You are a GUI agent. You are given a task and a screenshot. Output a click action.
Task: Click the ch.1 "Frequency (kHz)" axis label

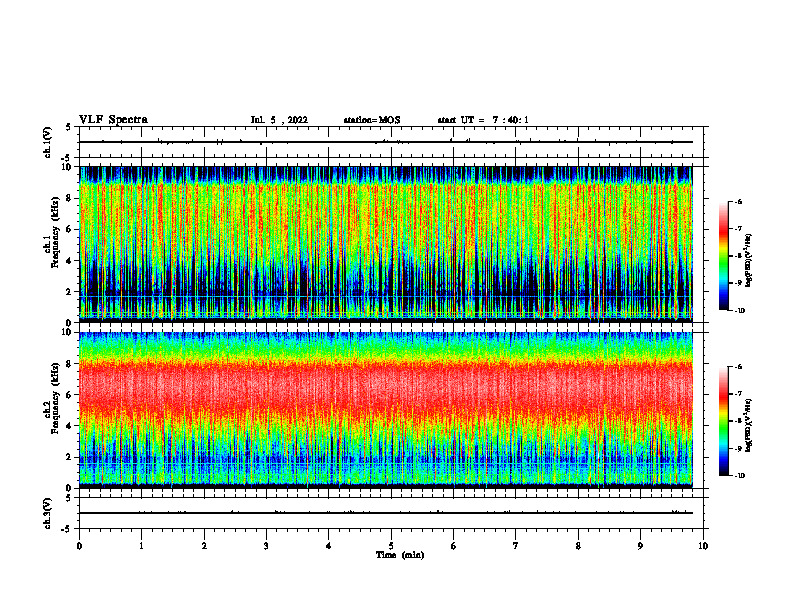click(56, 232)
